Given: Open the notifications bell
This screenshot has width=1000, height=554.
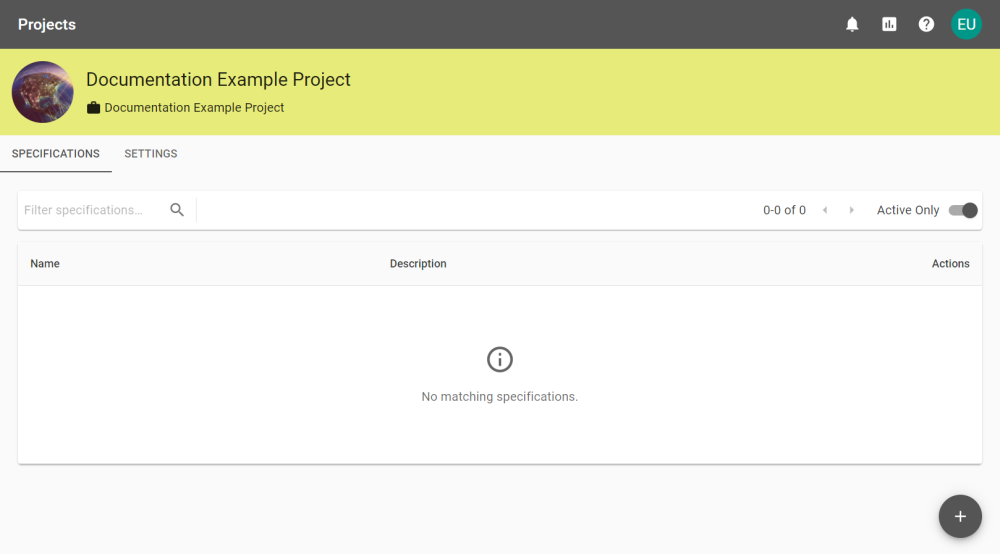Looking at the screenshot, I should [x=852, y=24].
